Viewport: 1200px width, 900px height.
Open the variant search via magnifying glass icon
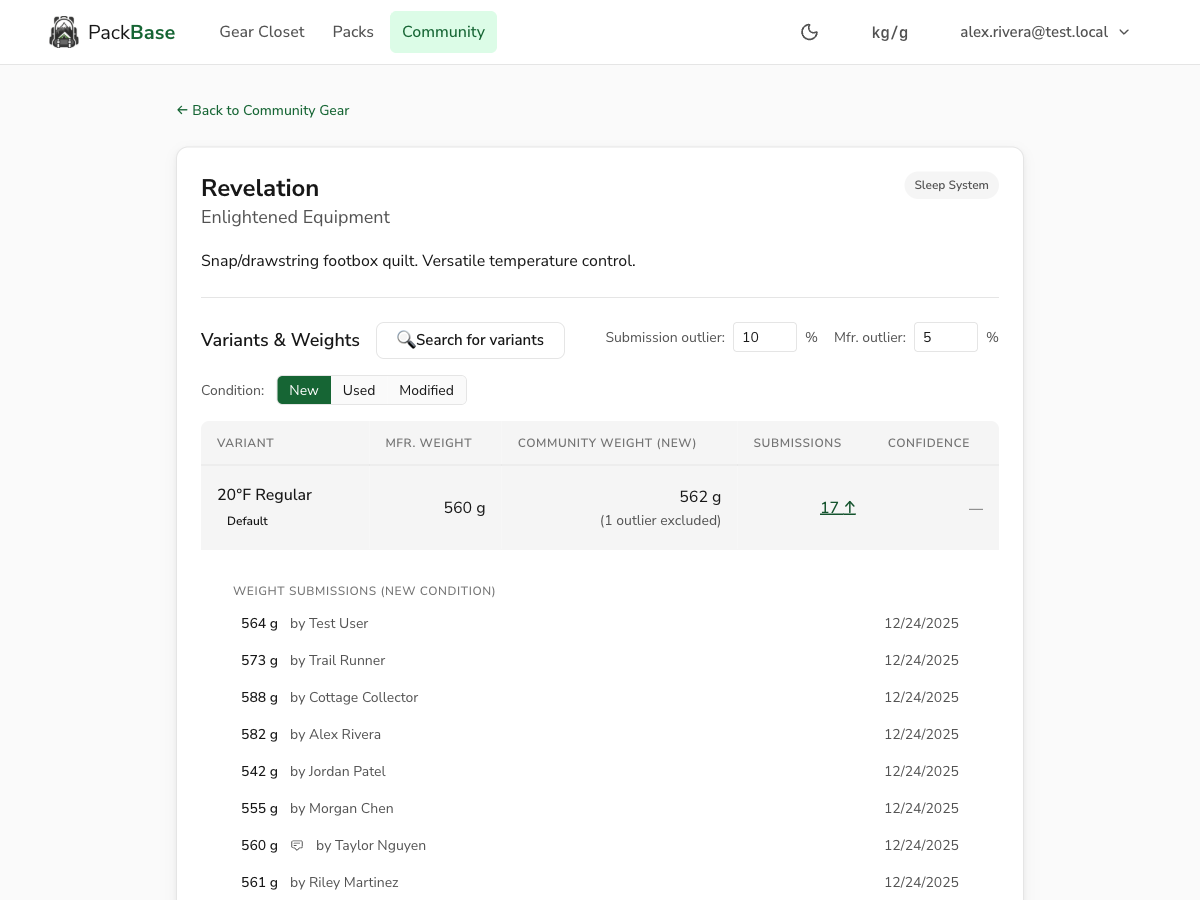click(x=406, y=339)
